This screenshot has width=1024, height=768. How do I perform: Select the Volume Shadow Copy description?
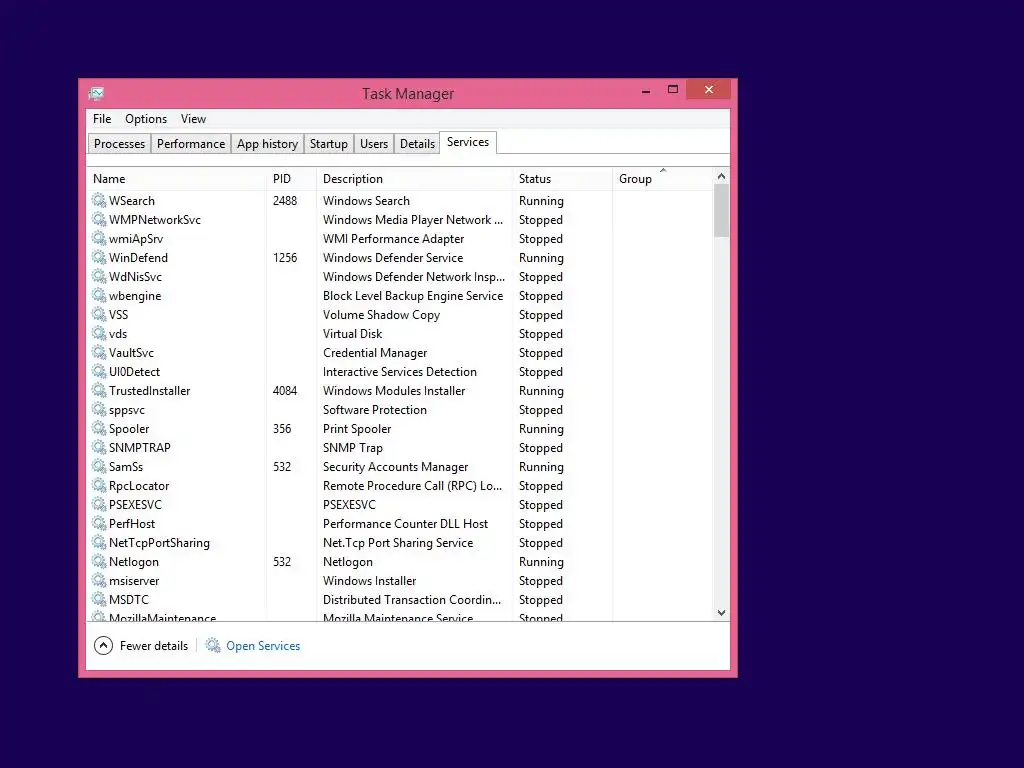(x=381, y=315)
